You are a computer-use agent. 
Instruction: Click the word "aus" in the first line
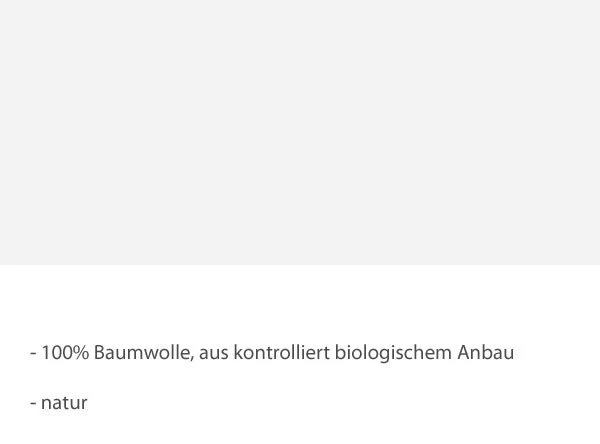click(213, 353)
